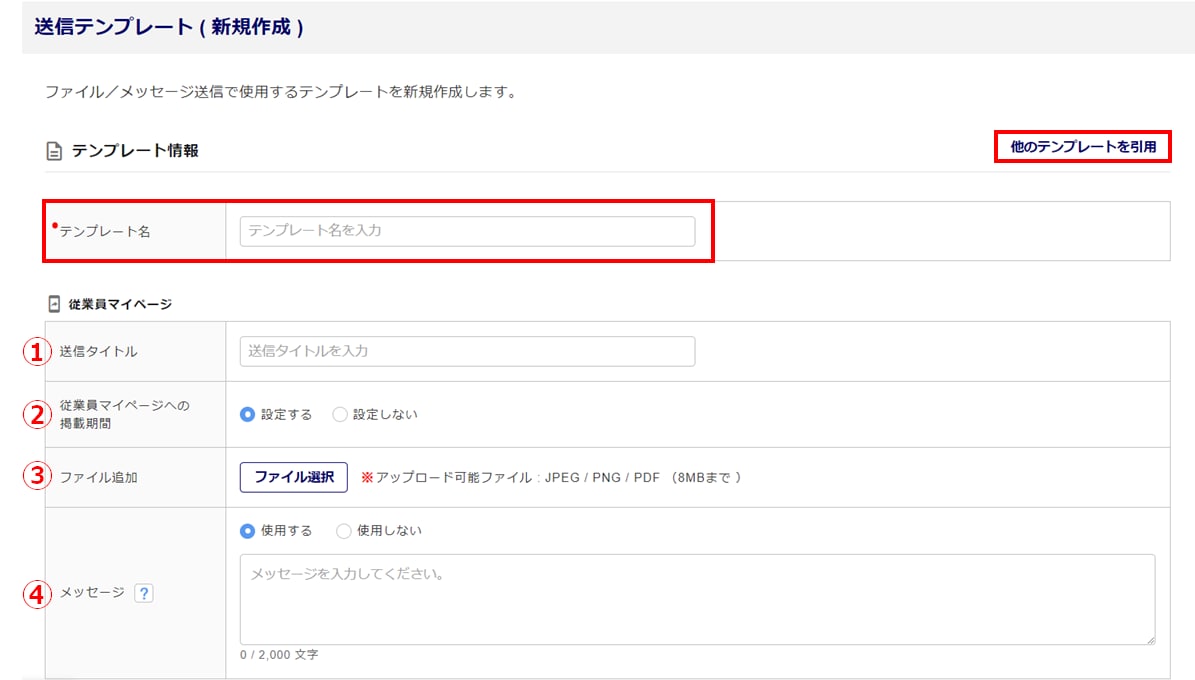Click the red circled number 3 marker
The image size is (1195, 680).
click(x=37, y=477)
